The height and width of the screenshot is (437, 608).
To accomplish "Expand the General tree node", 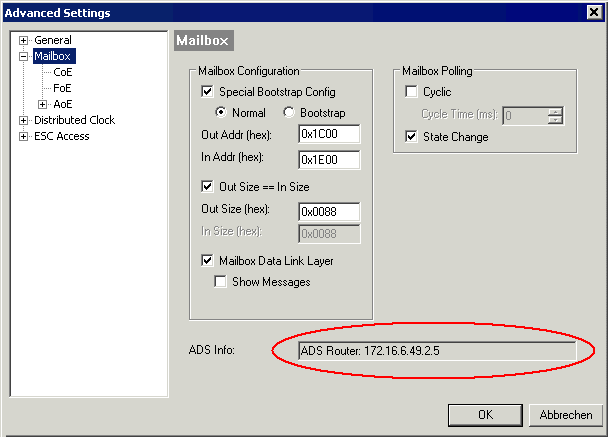I will pos(23,40).
